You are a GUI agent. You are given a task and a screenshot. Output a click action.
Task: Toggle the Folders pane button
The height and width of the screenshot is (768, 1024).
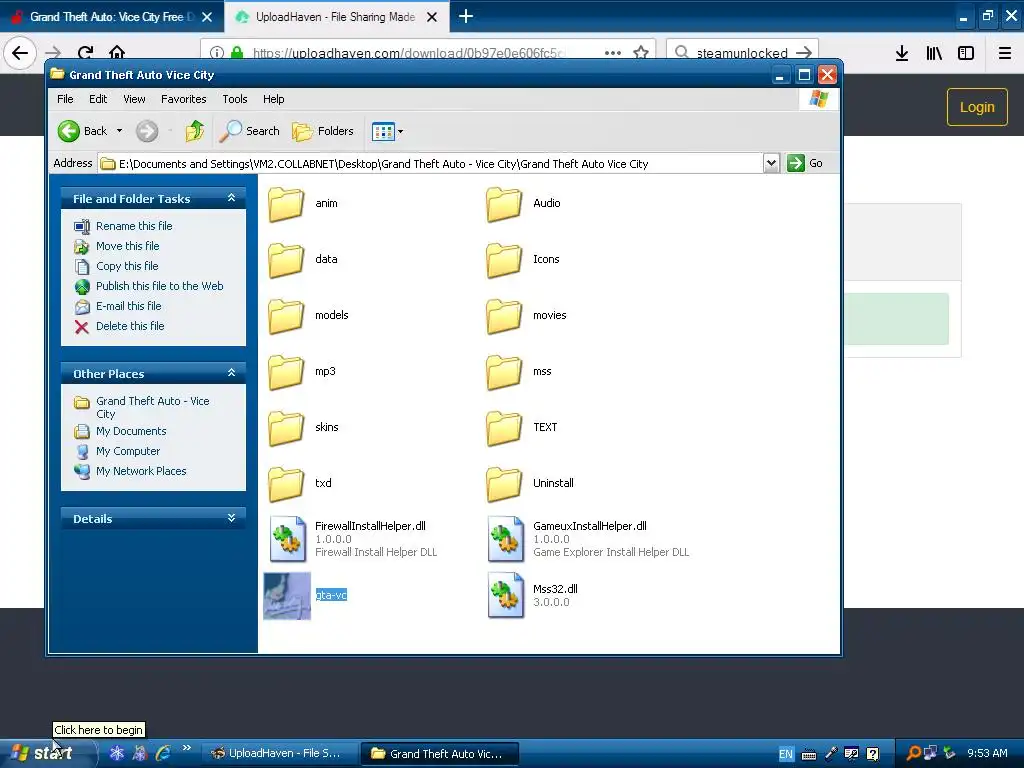[323, 131]
